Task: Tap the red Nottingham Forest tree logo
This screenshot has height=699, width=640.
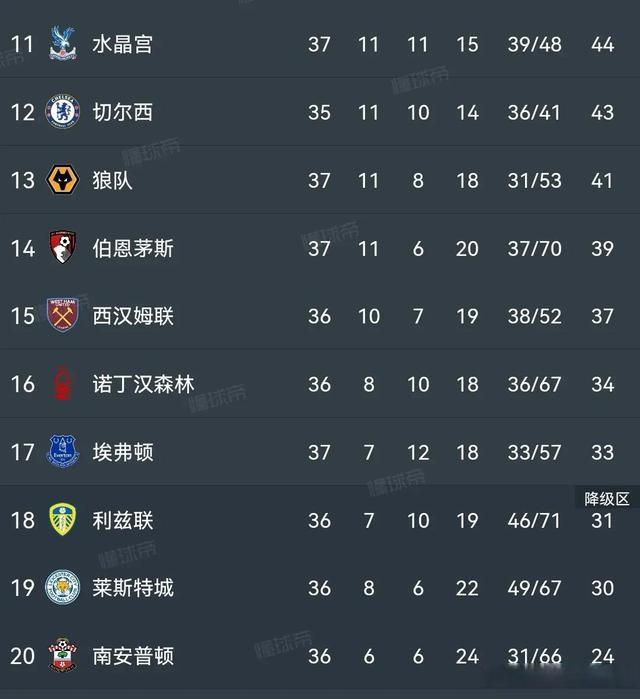Action: click(x=63, y=384)
